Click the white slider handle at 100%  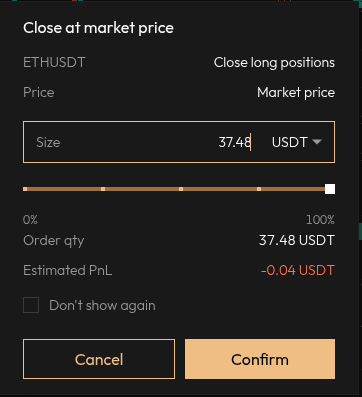click(x=330, y=189)
